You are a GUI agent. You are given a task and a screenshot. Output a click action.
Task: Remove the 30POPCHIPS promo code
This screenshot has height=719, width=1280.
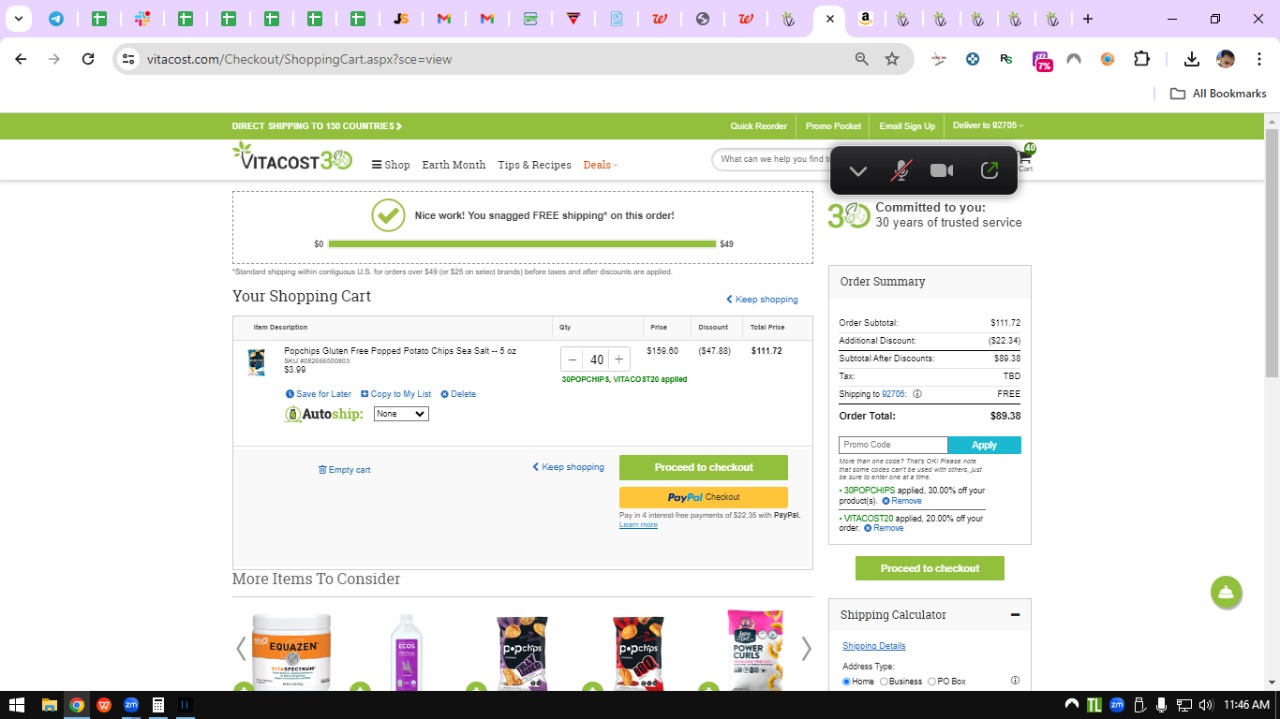902,501
